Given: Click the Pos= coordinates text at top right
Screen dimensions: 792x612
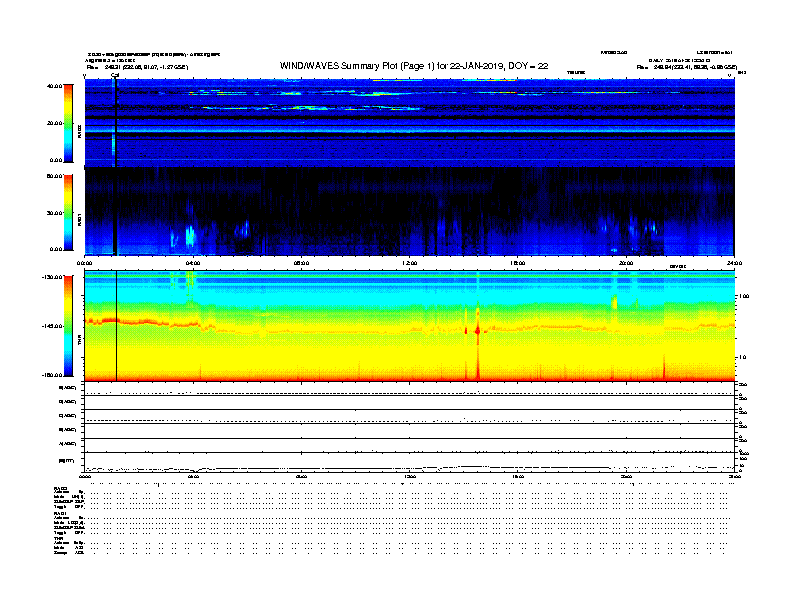Looking at the screenshot, I should coord(686,67).
